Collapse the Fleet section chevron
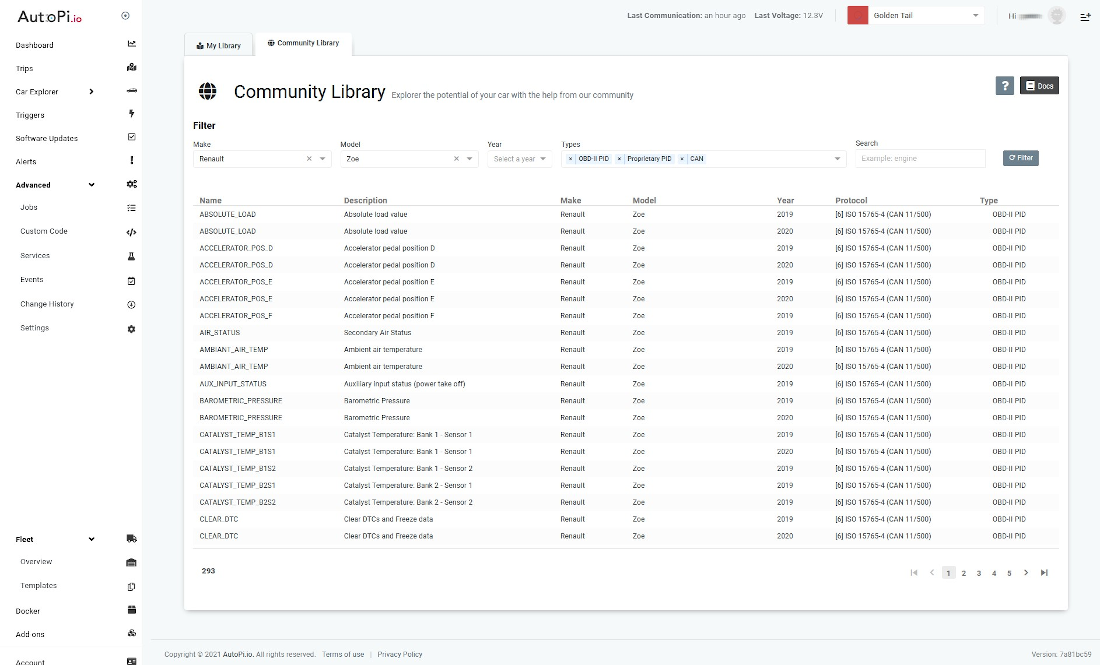This screenshot has width=1100, height=665. (91, 539)
